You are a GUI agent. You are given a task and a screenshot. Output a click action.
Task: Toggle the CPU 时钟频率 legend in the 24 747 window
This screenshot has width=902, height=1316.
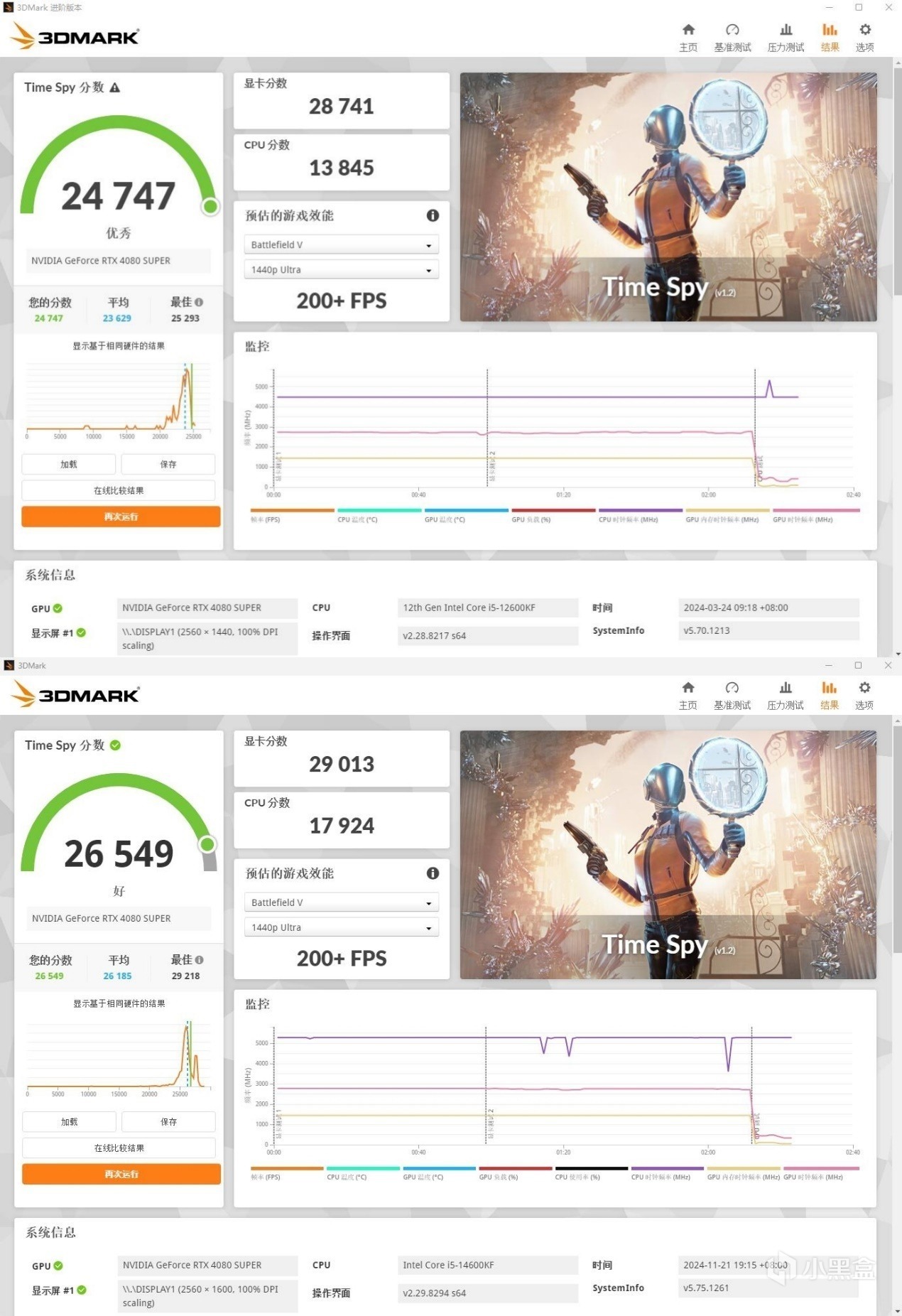coord(641,514)
